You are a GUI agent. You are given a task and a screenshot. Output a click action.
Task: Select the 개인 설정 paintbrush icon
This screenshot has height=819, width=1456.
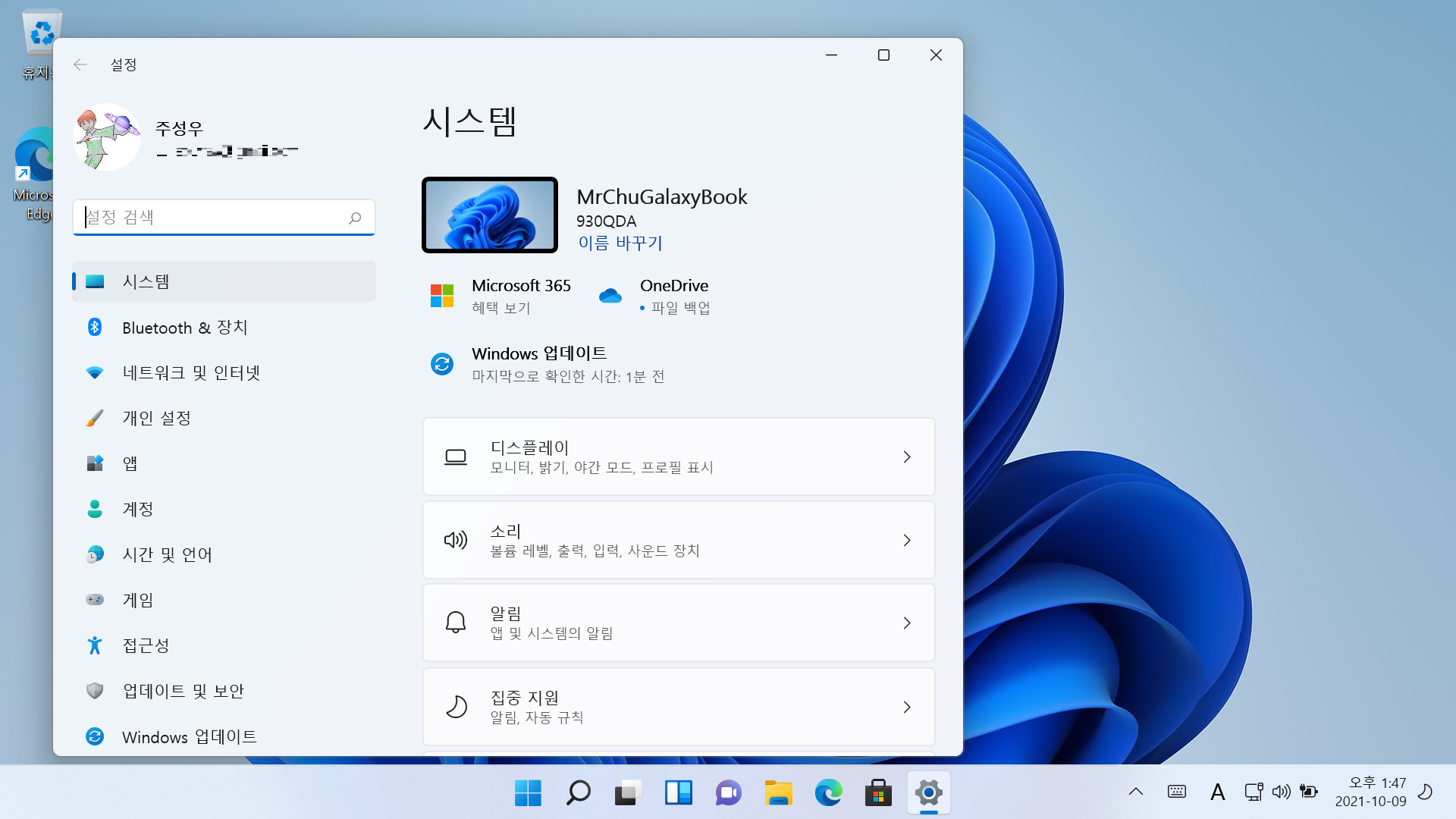tap(95, 418)
